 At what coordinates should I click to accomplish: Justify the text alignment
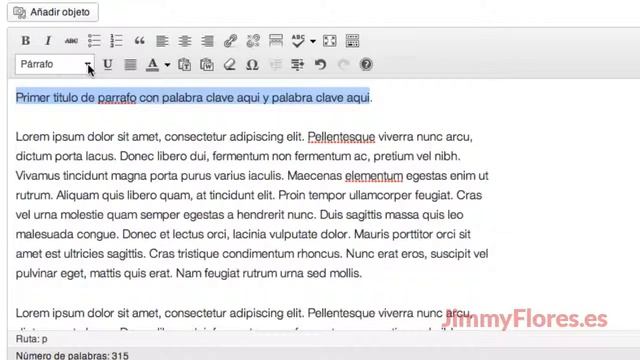coord(130,64)
